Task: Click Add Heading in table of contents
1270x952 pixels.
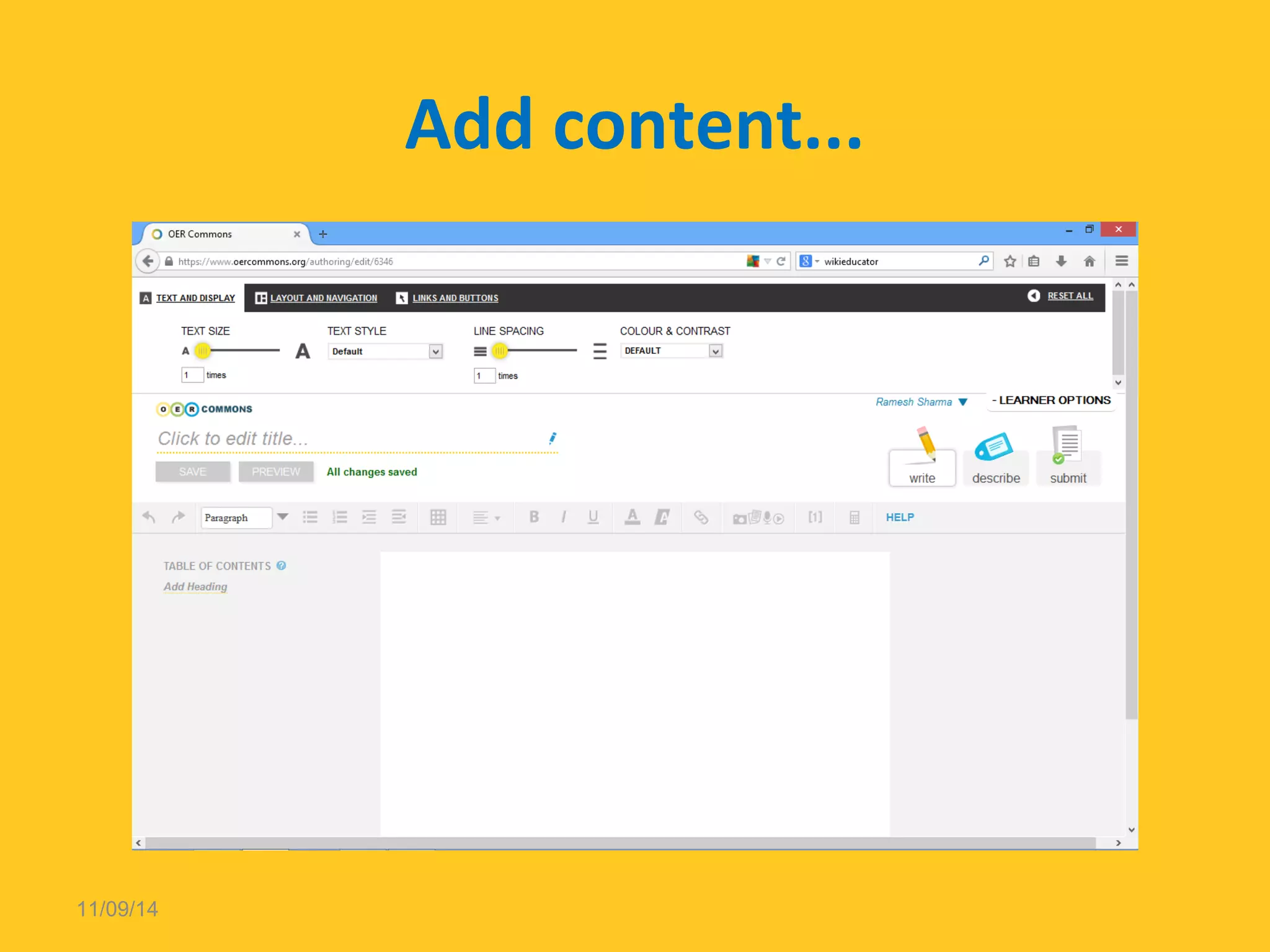Action: (195, 587)
